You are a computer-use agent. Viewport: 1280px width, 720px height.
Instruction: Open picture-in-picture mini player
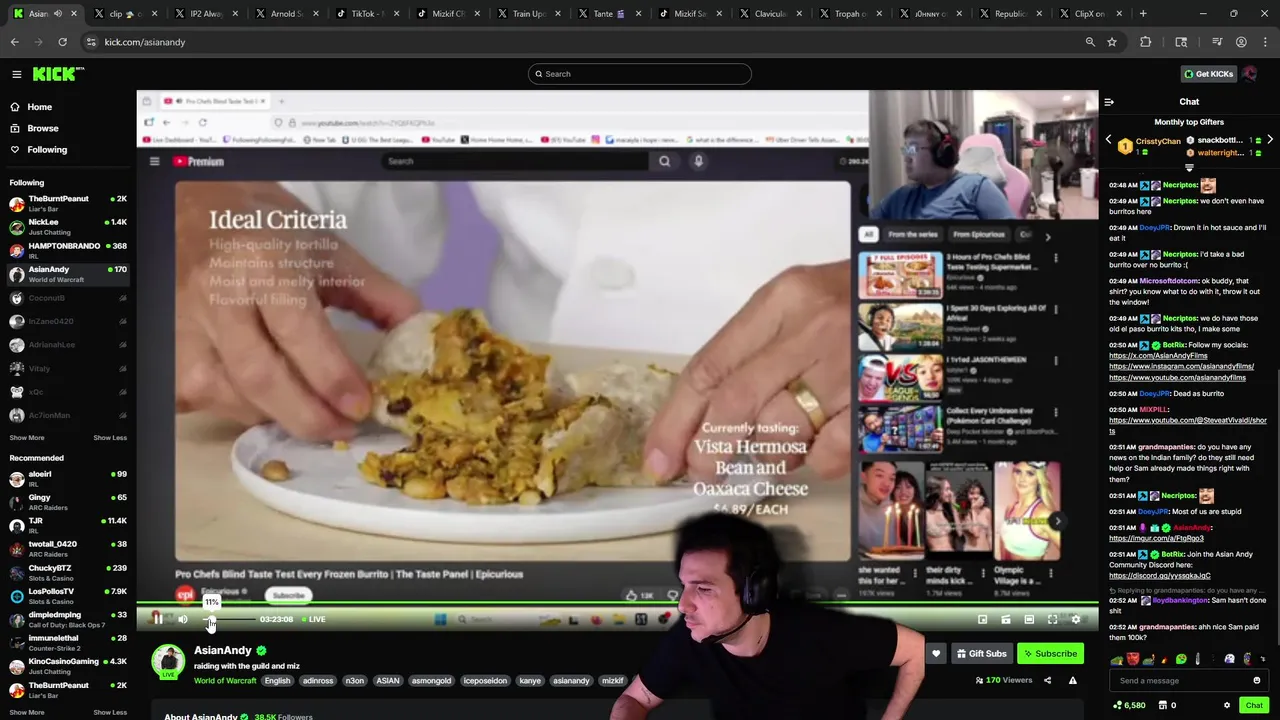click(x=982, y=619)
